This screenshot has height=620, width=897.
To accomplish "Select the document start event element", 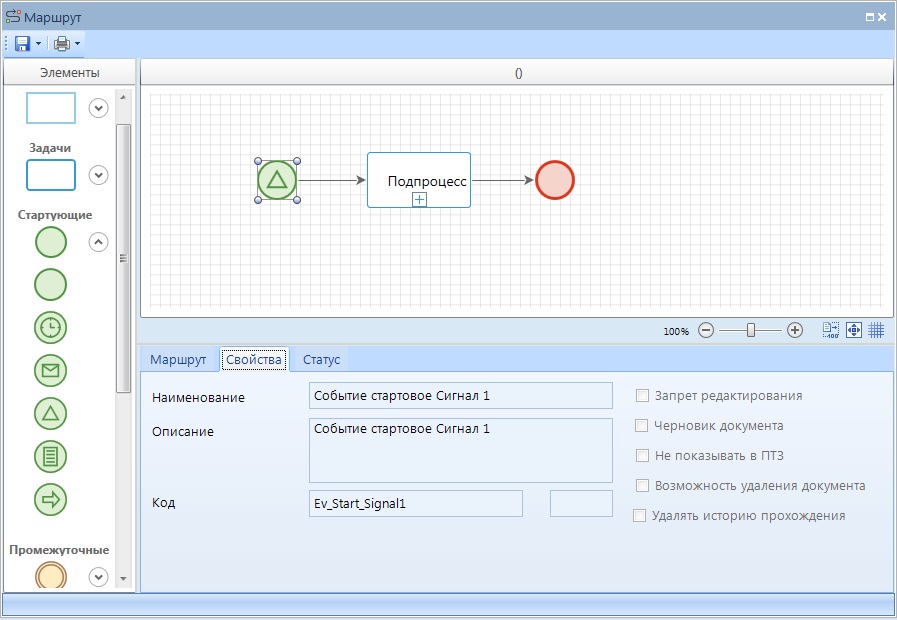I will pos(51,456).
